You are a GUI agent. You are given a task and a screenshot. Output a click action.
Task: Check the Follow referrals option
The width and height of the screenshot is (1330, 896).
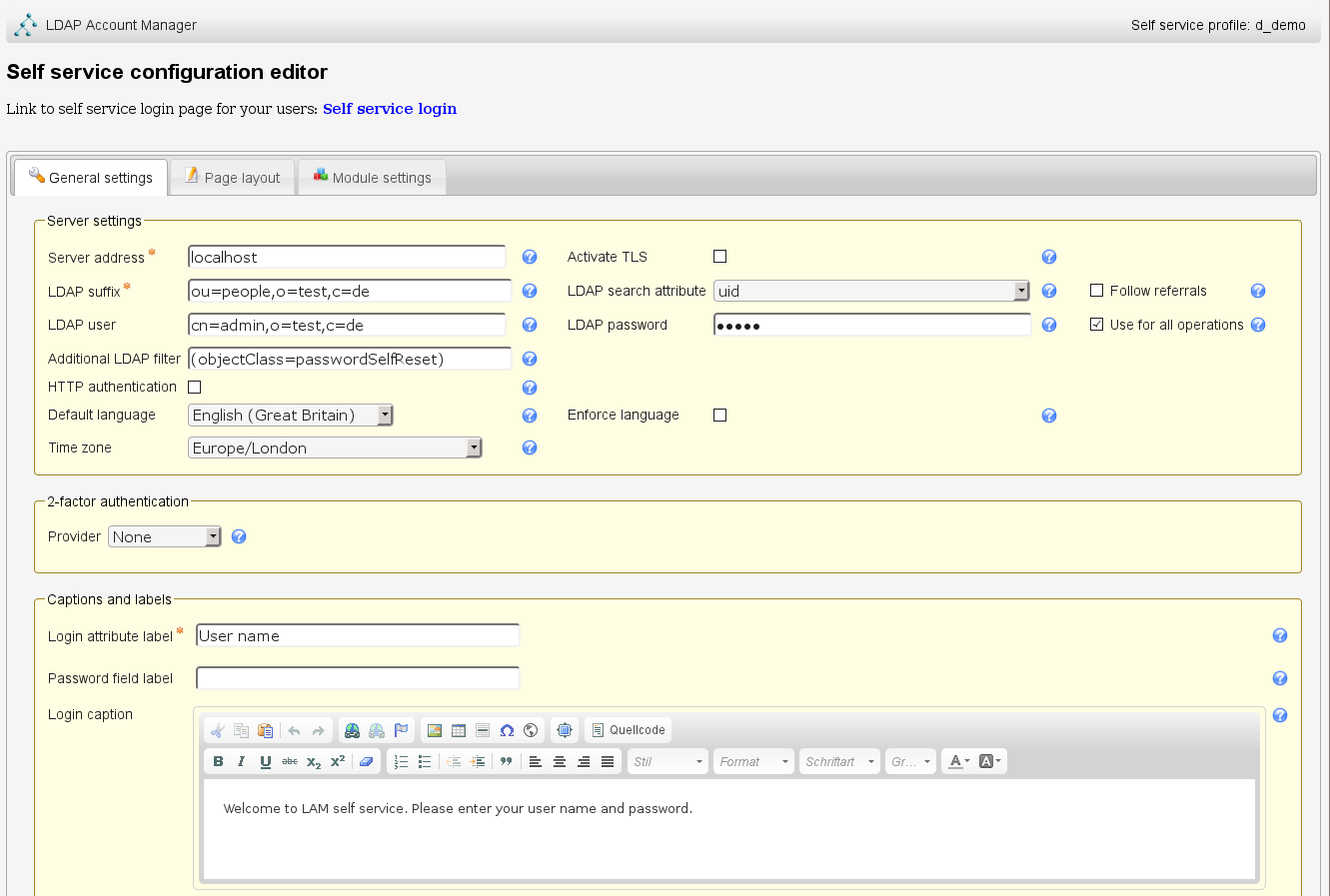pyautogui.click(x=1096, y=291)
